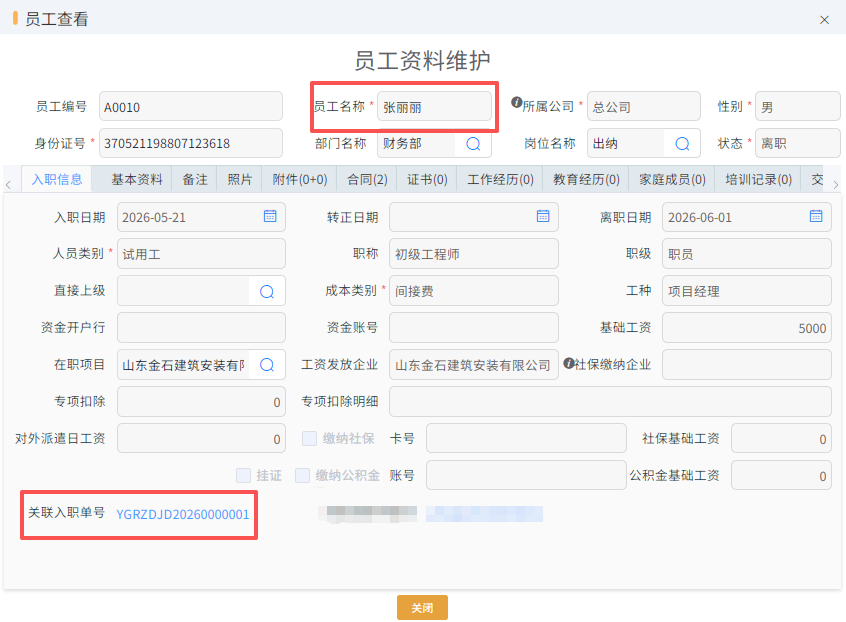Open the 工作经历(0) tab

click(500, 179)
